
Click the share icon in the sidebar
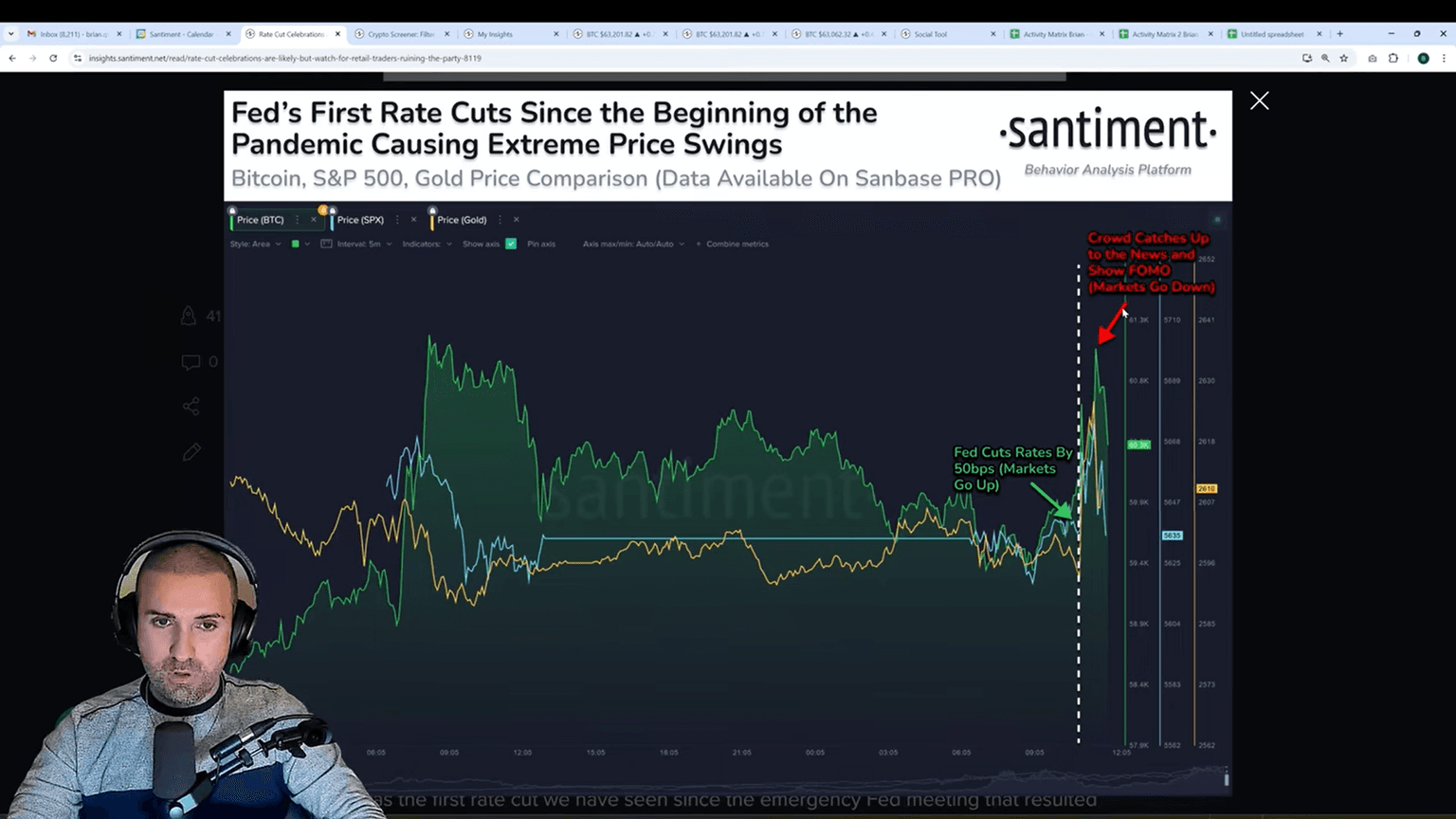191,407
